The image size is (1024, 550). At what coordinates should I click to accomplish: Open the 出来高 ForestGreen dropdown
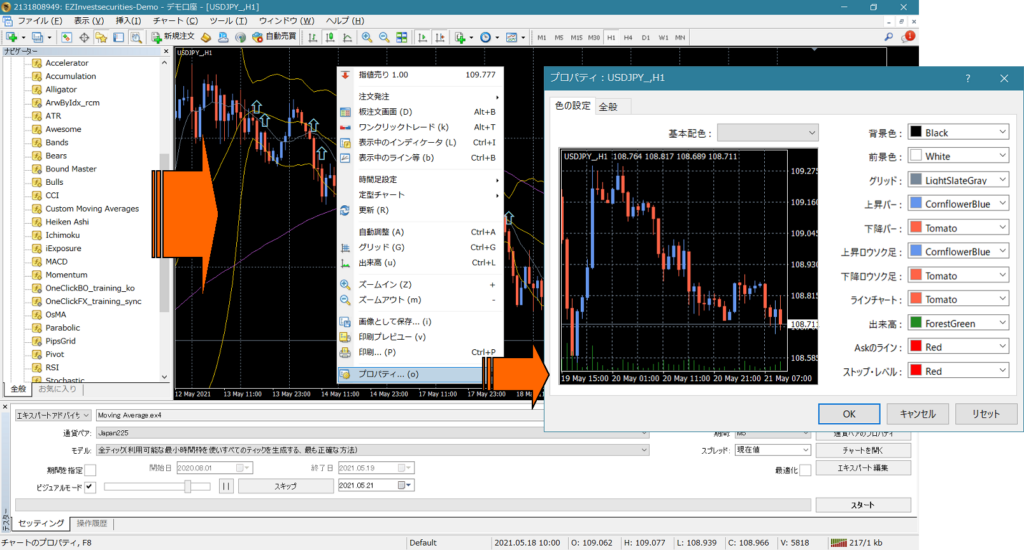(958, 323)
